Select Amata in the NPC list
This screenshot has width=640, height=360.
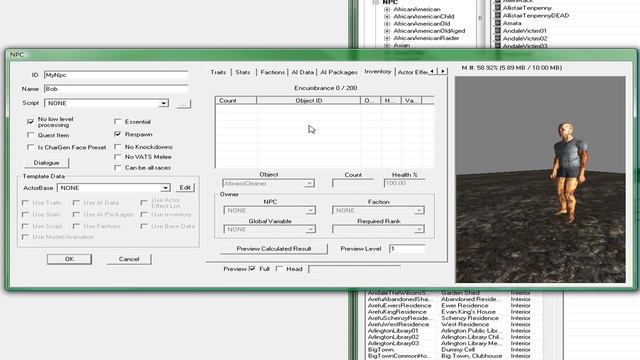[x=512, y=23]
